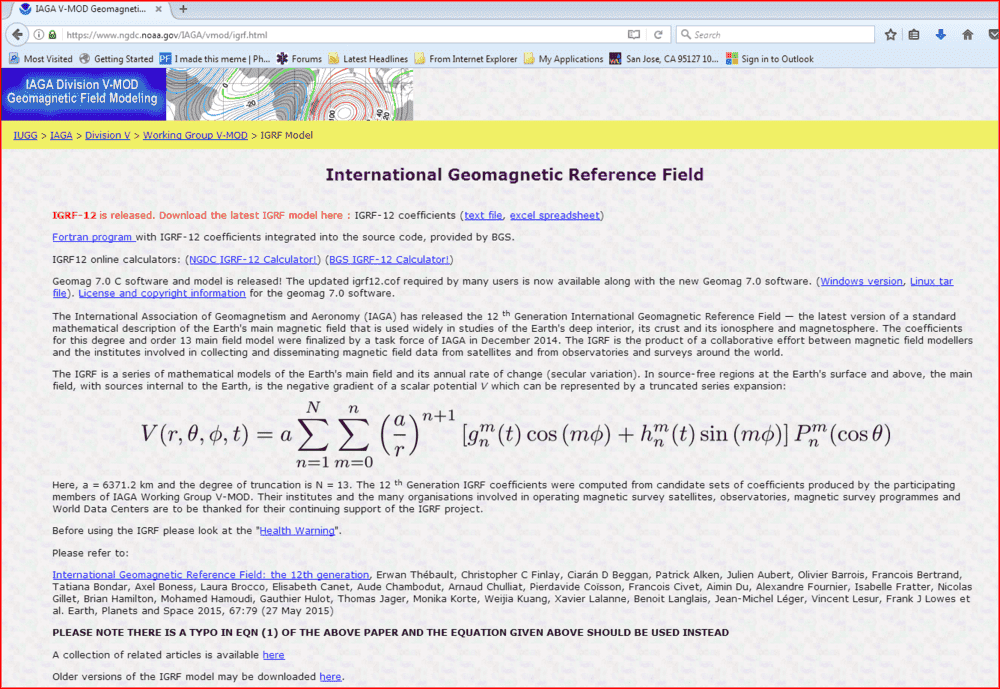Click the 'International Geomagnetic Reference Field' page heading
Image resolution: width=1000 pixels, height=689 pixels.
(515, 175)
